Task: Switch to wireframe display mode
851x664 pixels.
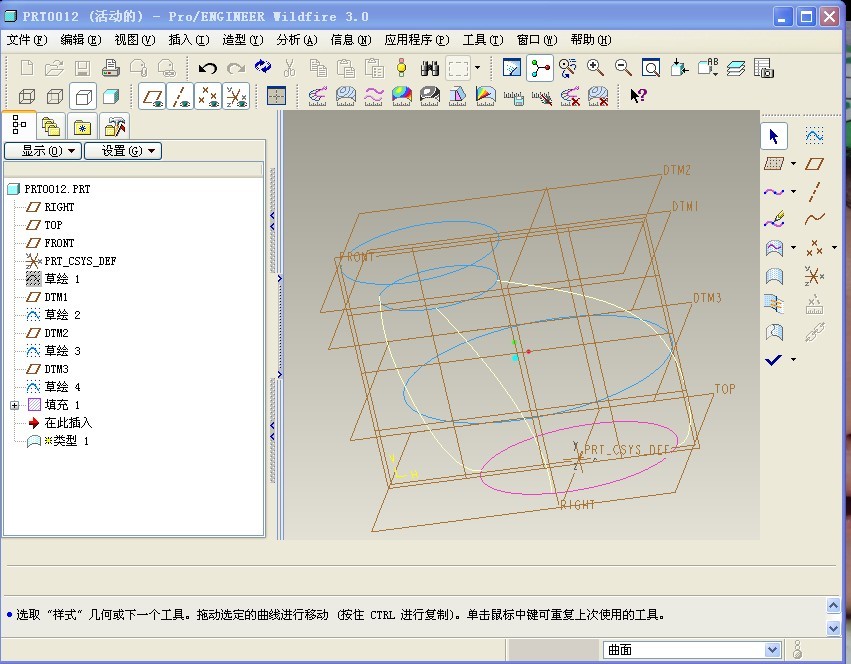Action: [x=27, y=97]
